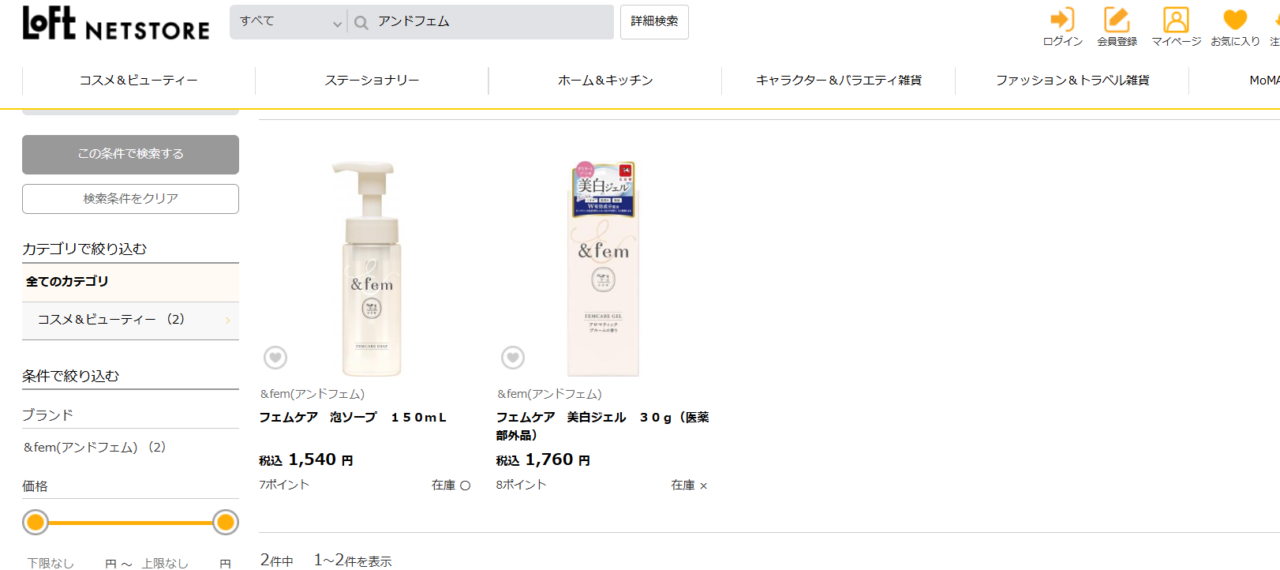1280x570 pixels.
Task: Click the 7ポイント text
Action: pyautogui.click(x=284, y=485)
